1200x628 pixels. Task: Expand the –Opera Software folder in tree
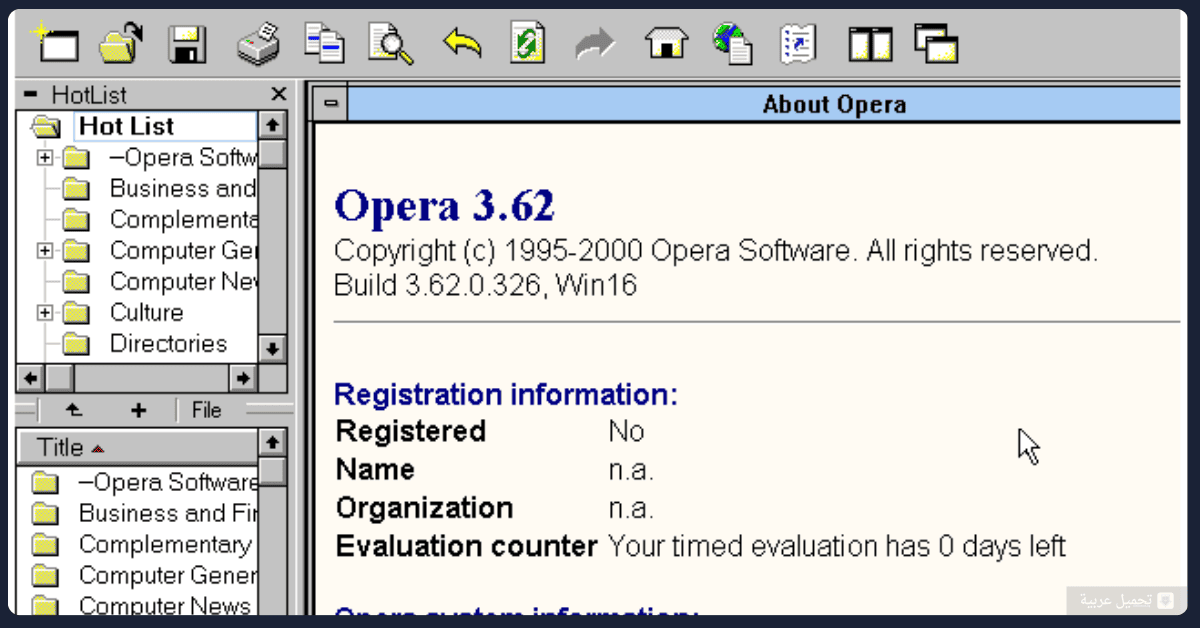[44, 158]
